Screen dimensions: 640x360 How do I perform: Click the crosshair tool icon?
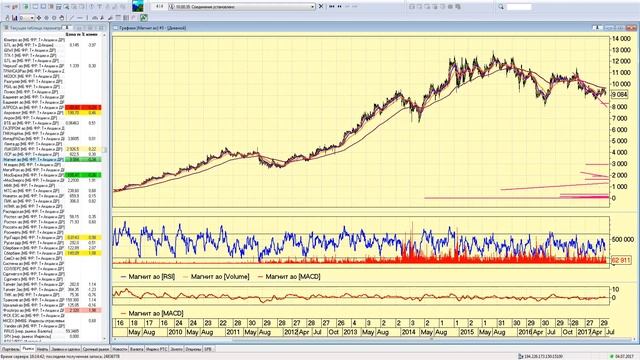tap(39, 18)
